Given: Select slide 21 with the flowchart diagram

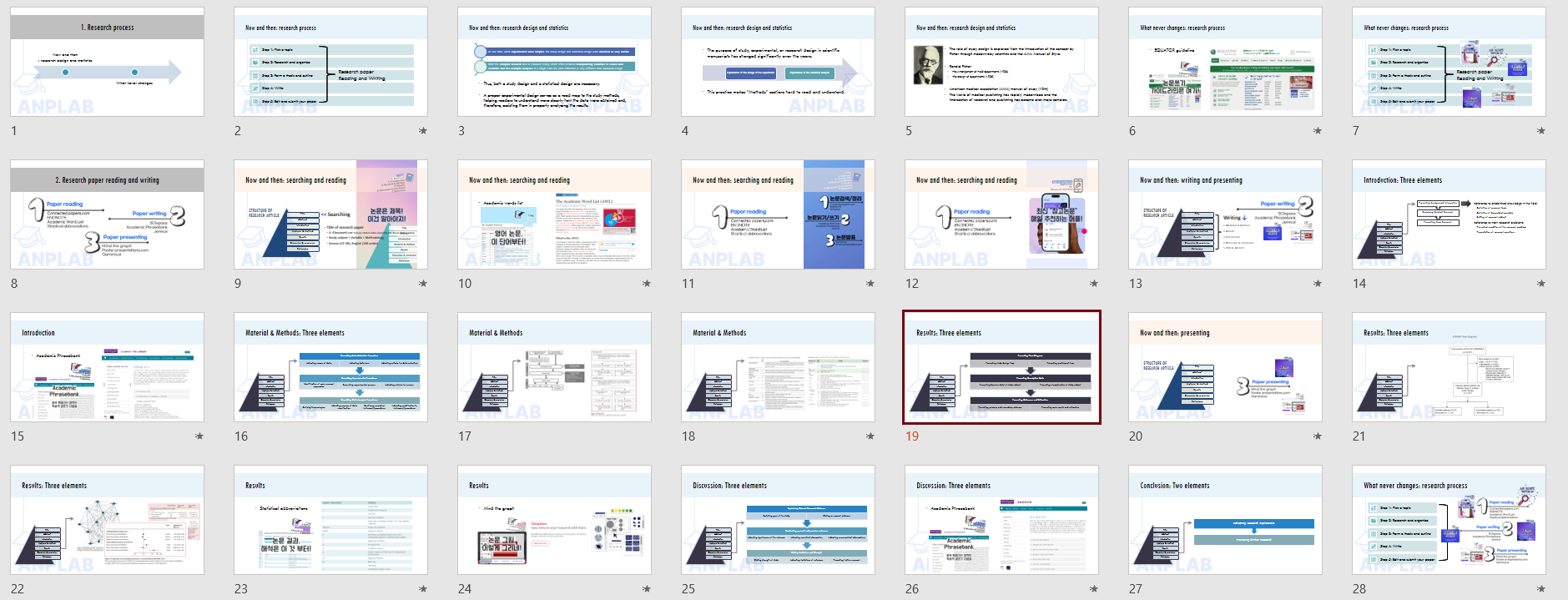Looking at the screenshot, I should (1449, 368).
